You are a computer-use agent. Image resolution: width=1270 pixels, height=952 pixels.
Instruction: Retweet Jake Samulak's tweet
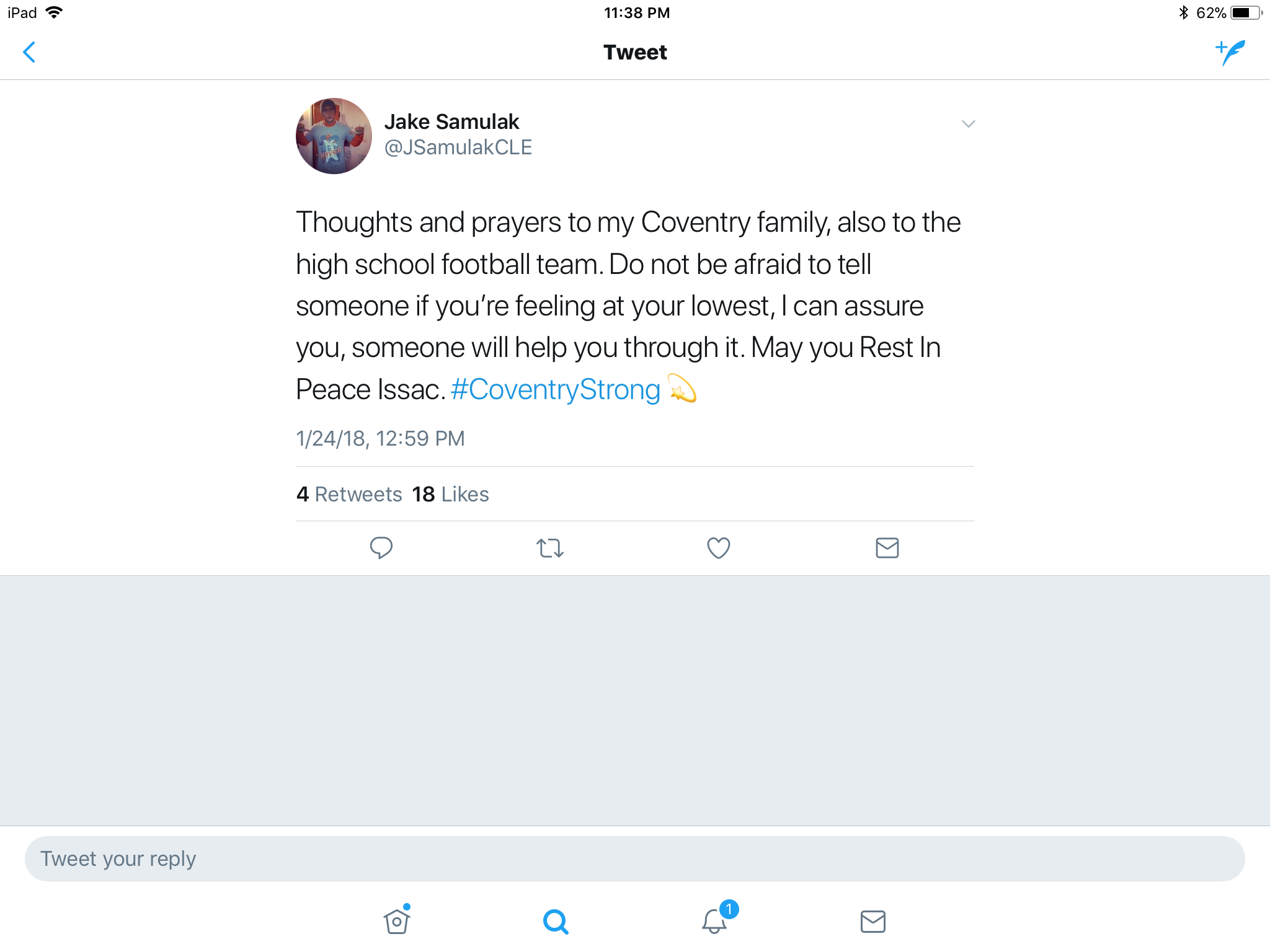pos(549,548)
